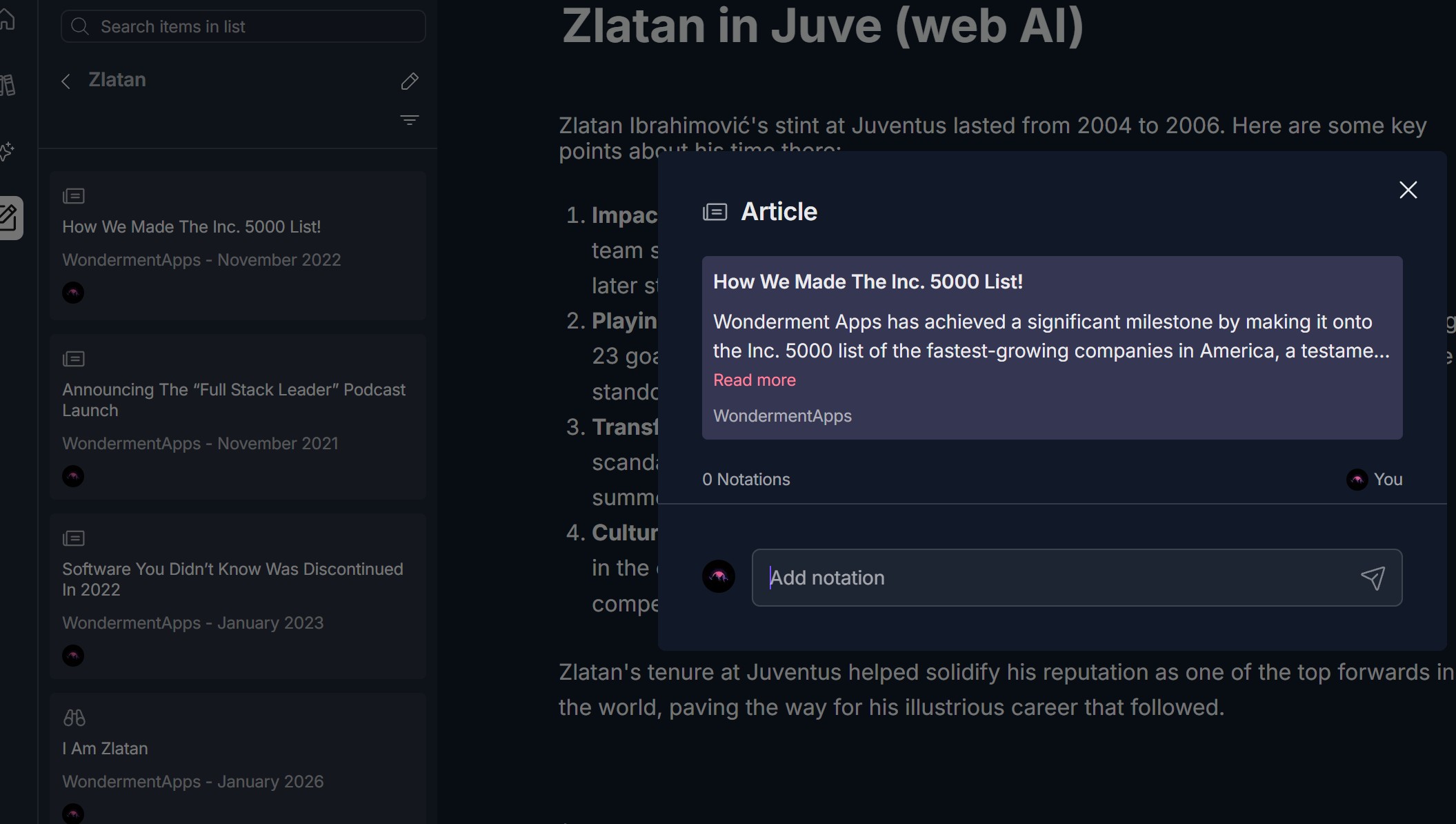Open the Full Stack Leader Podcast Launch item

233,400
